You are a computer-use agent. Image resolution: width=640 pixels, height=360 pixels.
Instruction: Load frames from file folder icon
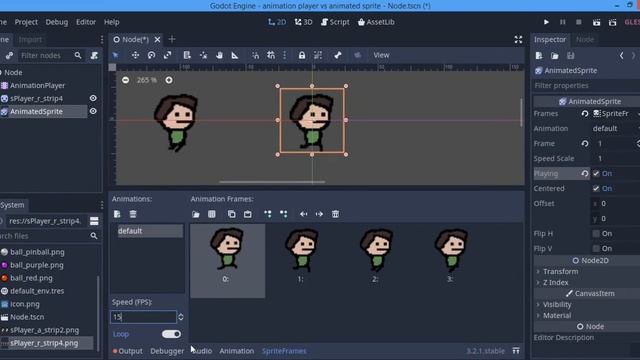coord(196,214)
